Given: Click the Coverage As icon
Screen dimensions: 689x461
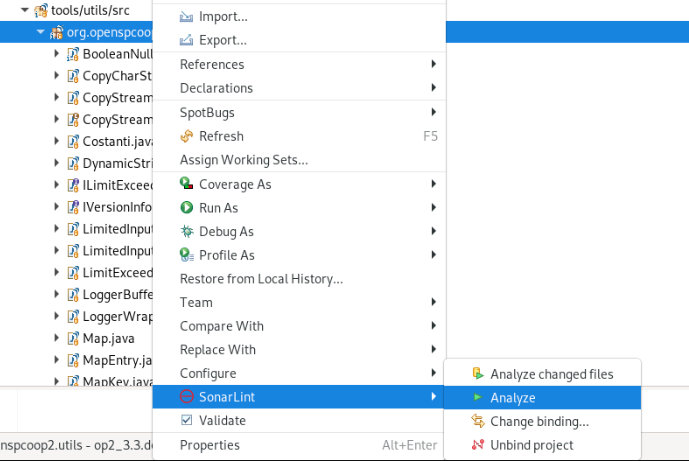Looking at the screenshot, I should click(x=186, y=184).
